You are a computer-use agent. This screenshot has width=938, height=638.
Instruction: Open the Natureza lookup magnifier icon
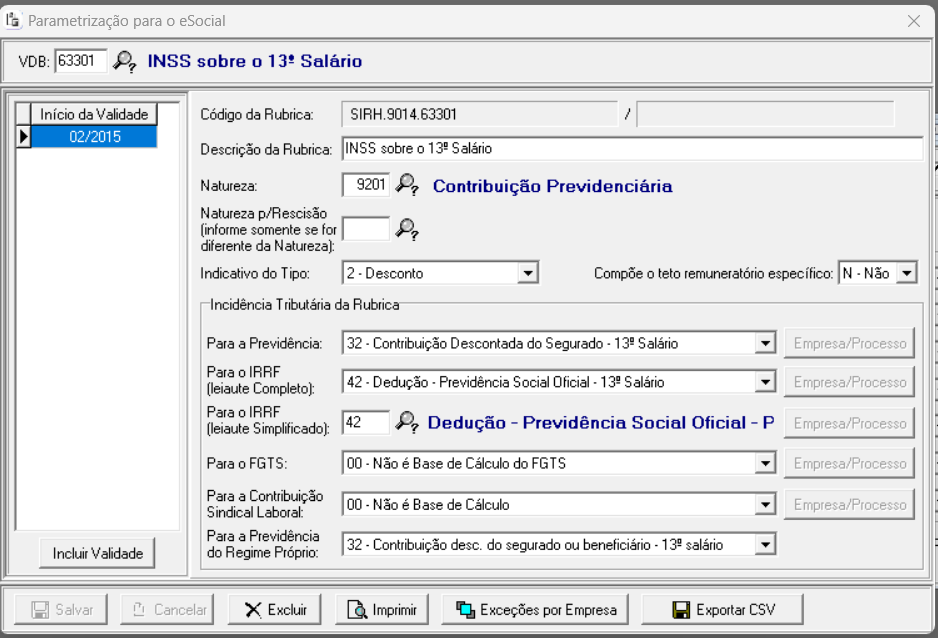click(x=406, y=185)
